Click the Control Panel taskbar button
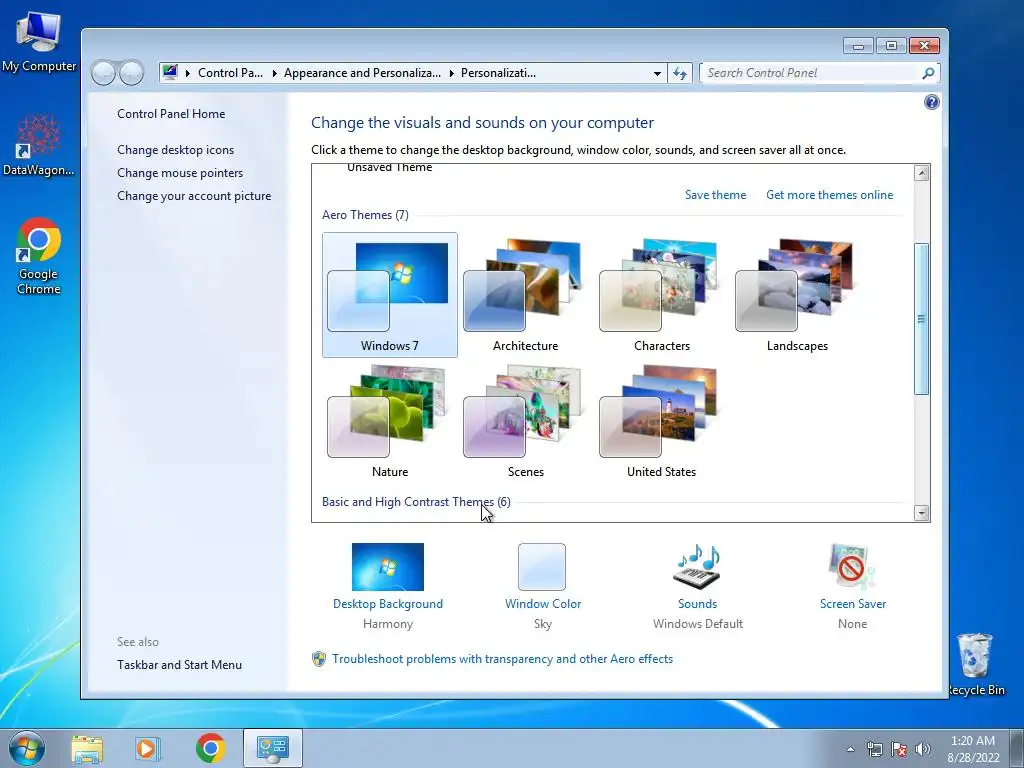 pyautogui.click(x=273, y=748)
